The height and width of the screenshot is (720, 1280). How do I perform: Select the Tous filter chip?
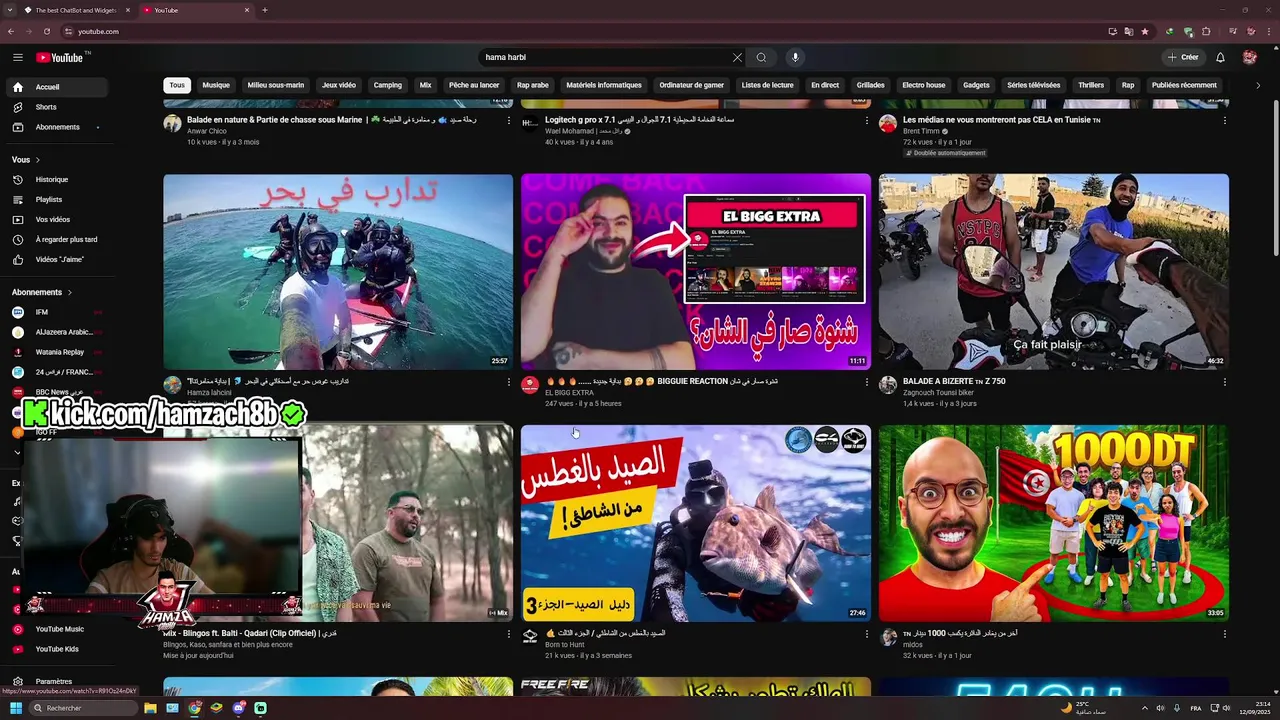[177, 85]
